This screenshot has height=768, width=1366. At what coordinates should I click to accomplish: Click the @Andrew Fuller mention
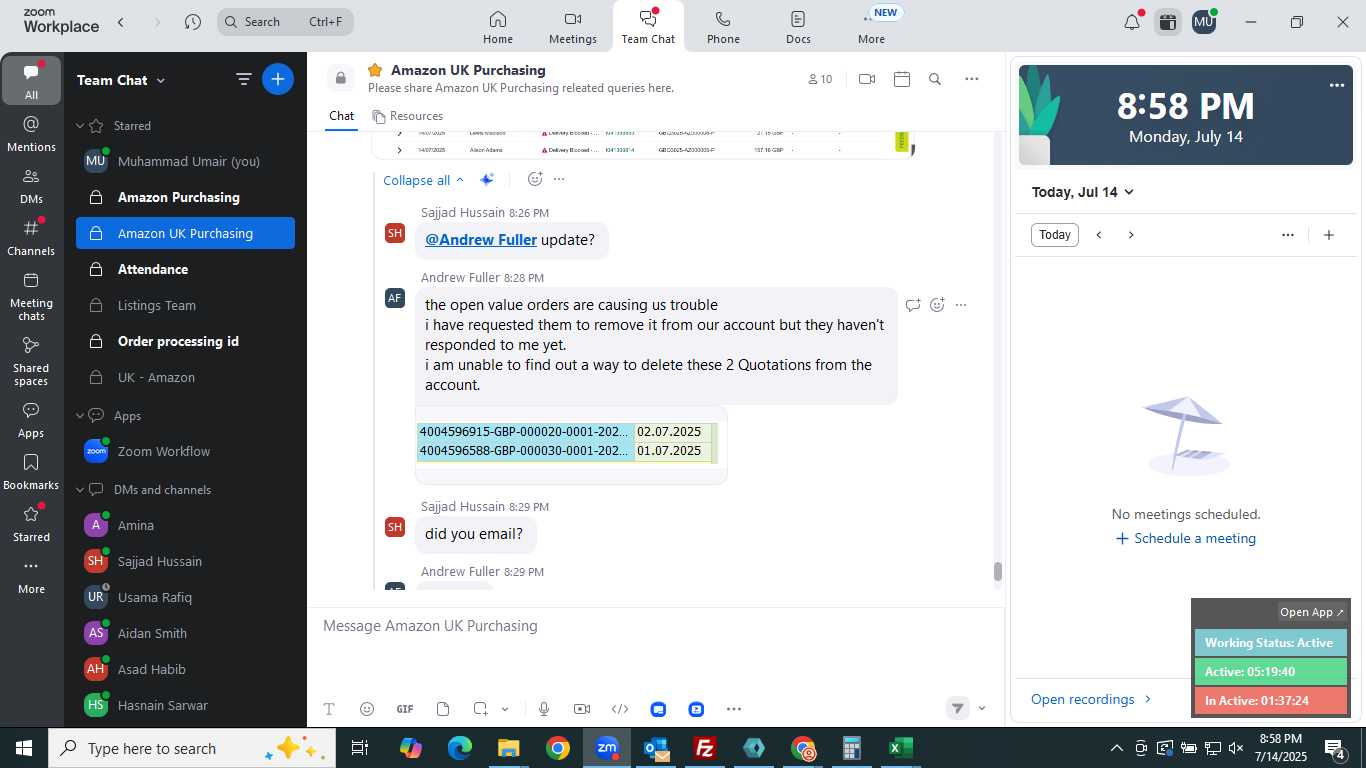[481, 240]
